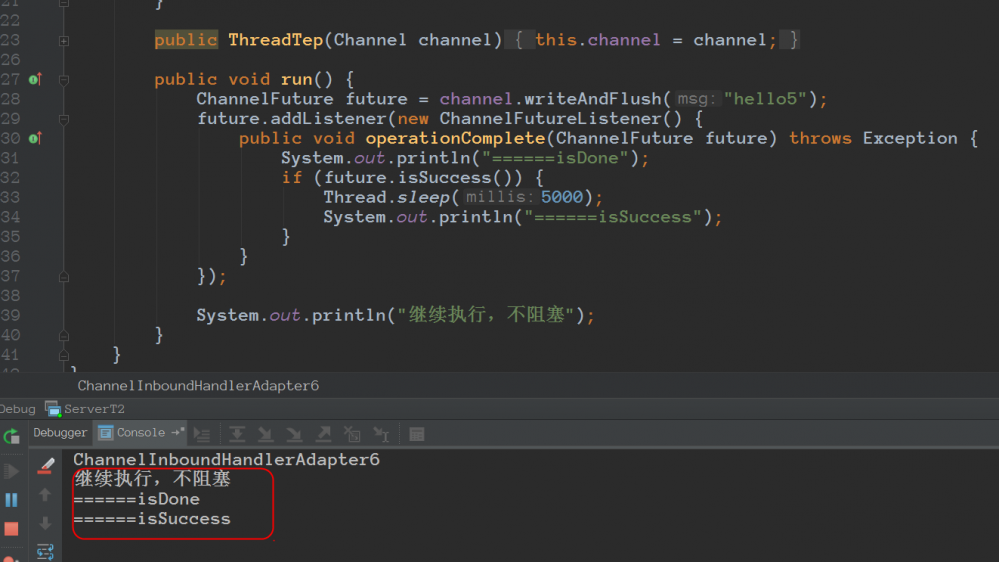
Task: Click the override gutter icon on line 27
Action: coord(35,80)
